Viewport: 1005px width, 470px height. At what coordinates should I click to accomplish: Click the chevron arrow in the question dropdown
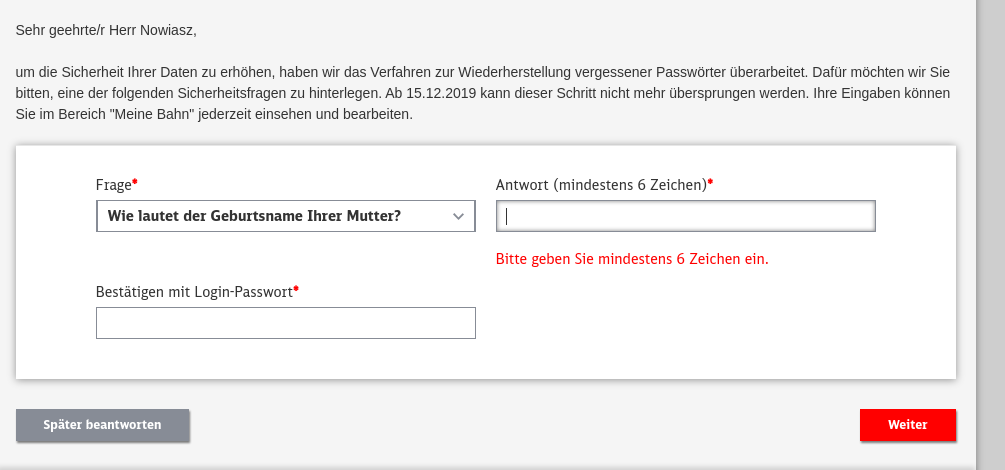pyautogui.click(x=458, y=216)
